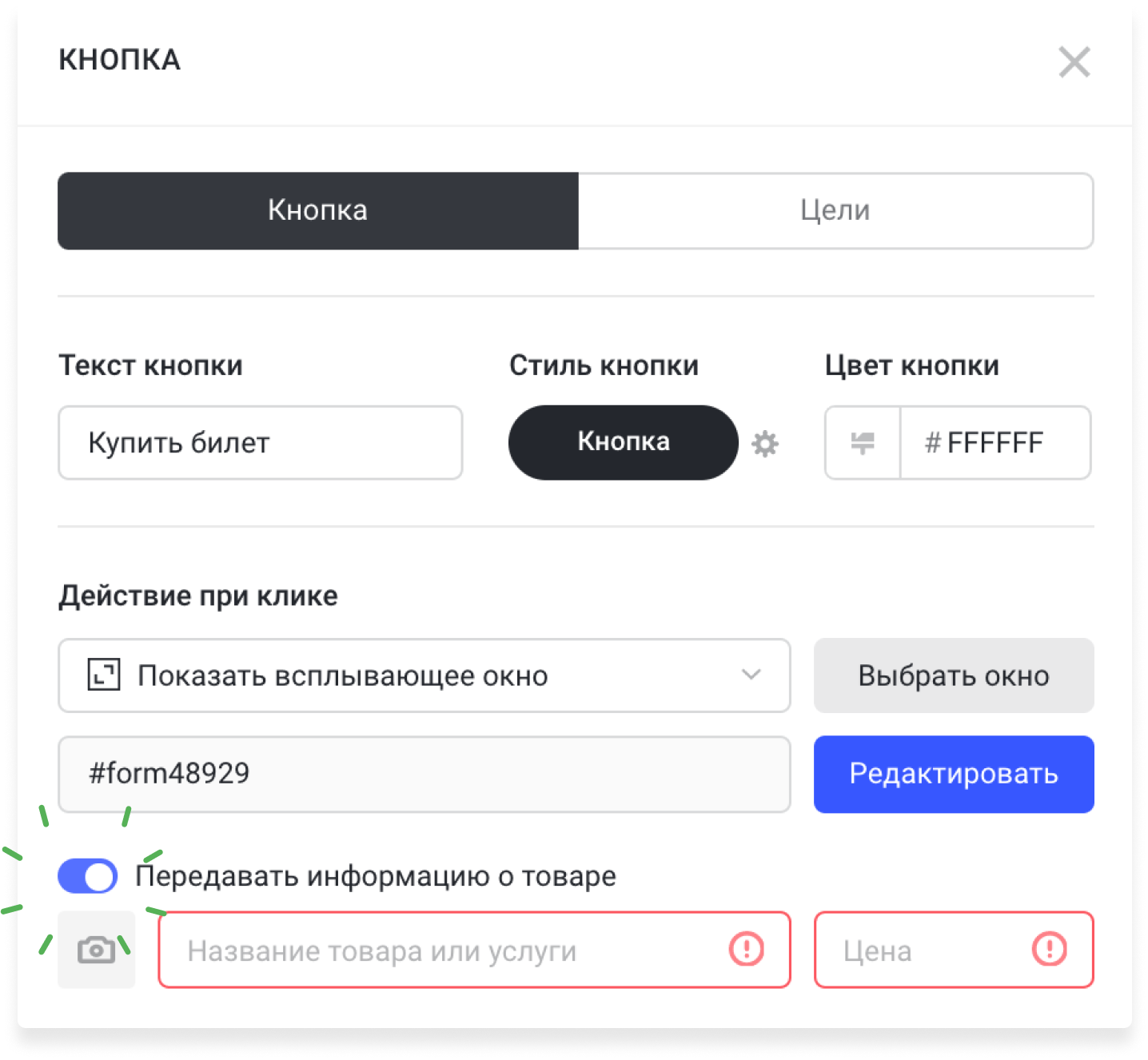1148x1060 pixels.
Task: Click the popup window icon in action dropdown
Action: (x=103, y=675)
